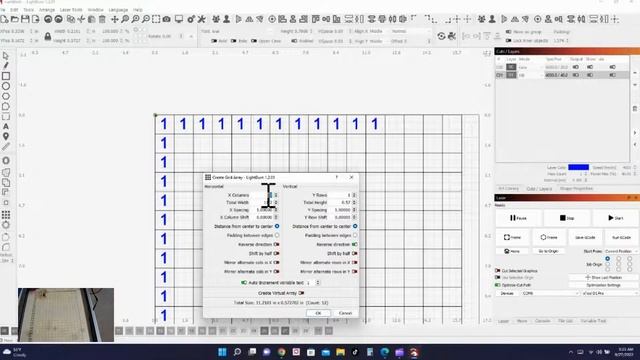Image resolution: width=640 pixels, height=360 pixels.
Task: Open the Tools menu
Action: (29, 9)
